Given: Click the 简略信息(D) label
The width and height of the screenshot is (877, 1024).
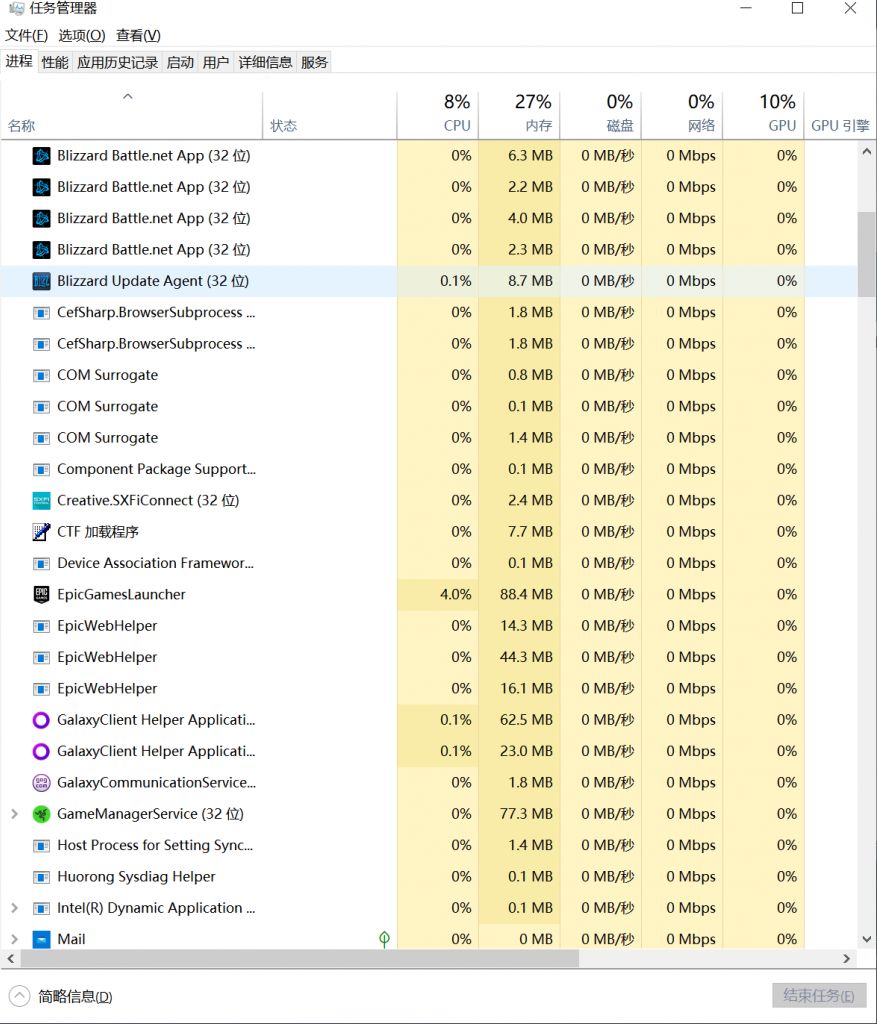Looking at the screenshot, I should [x=75, y=997].
